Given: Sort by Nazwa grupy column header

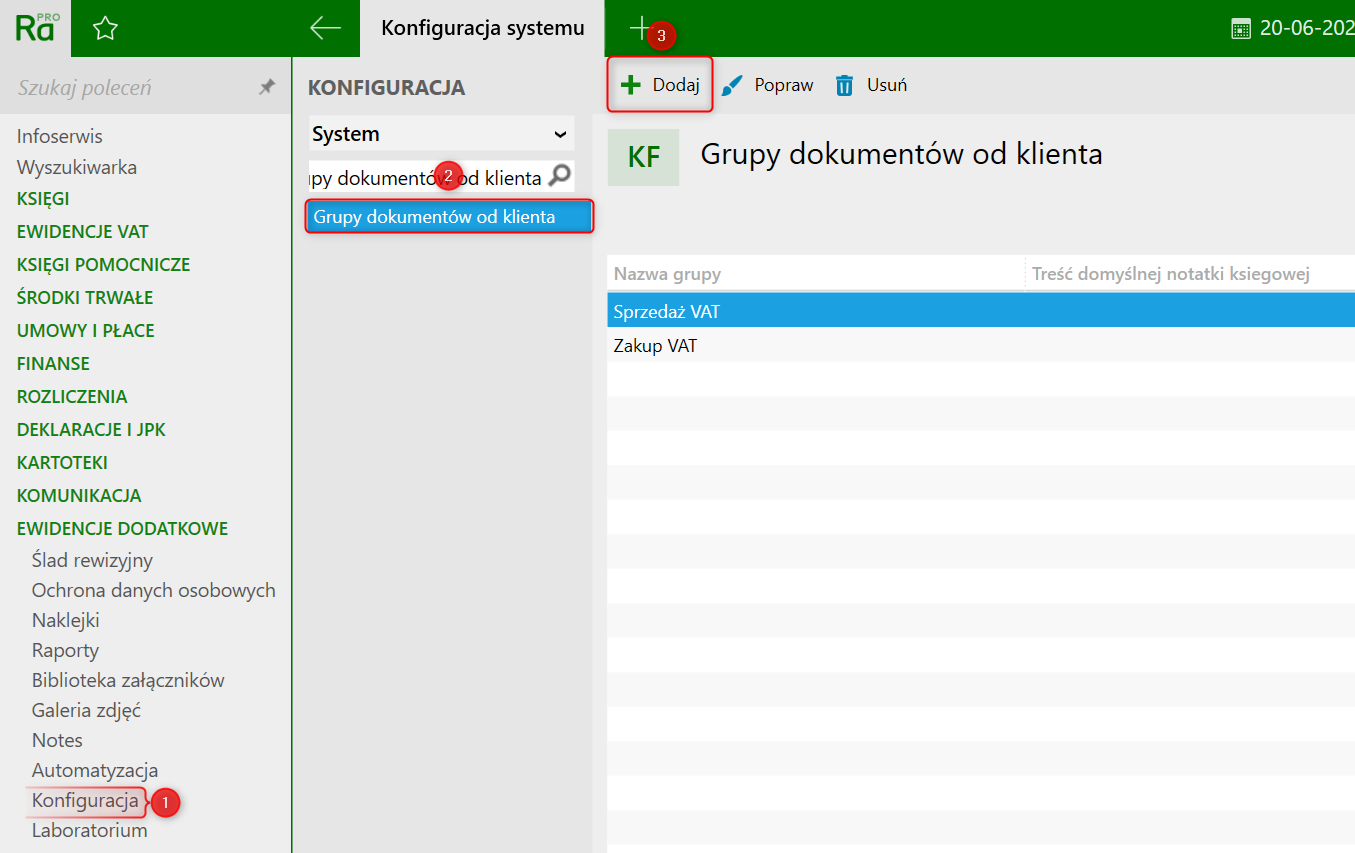Looking at the screenshot, I should point(667,274).
